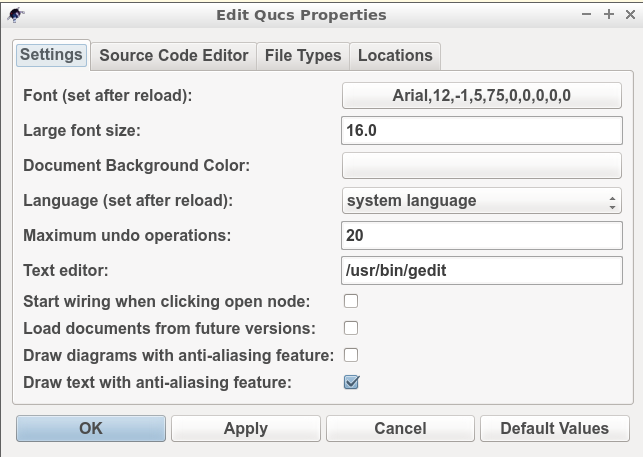The width and height of the screenshot is (643, 457).
Task: Click the Large font size field
Action: 481,130
